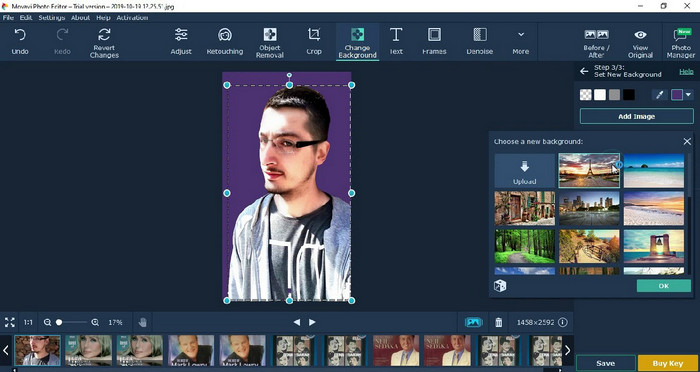Select the Crop tool
Viewport: 700px width, 372px height.
314,42
